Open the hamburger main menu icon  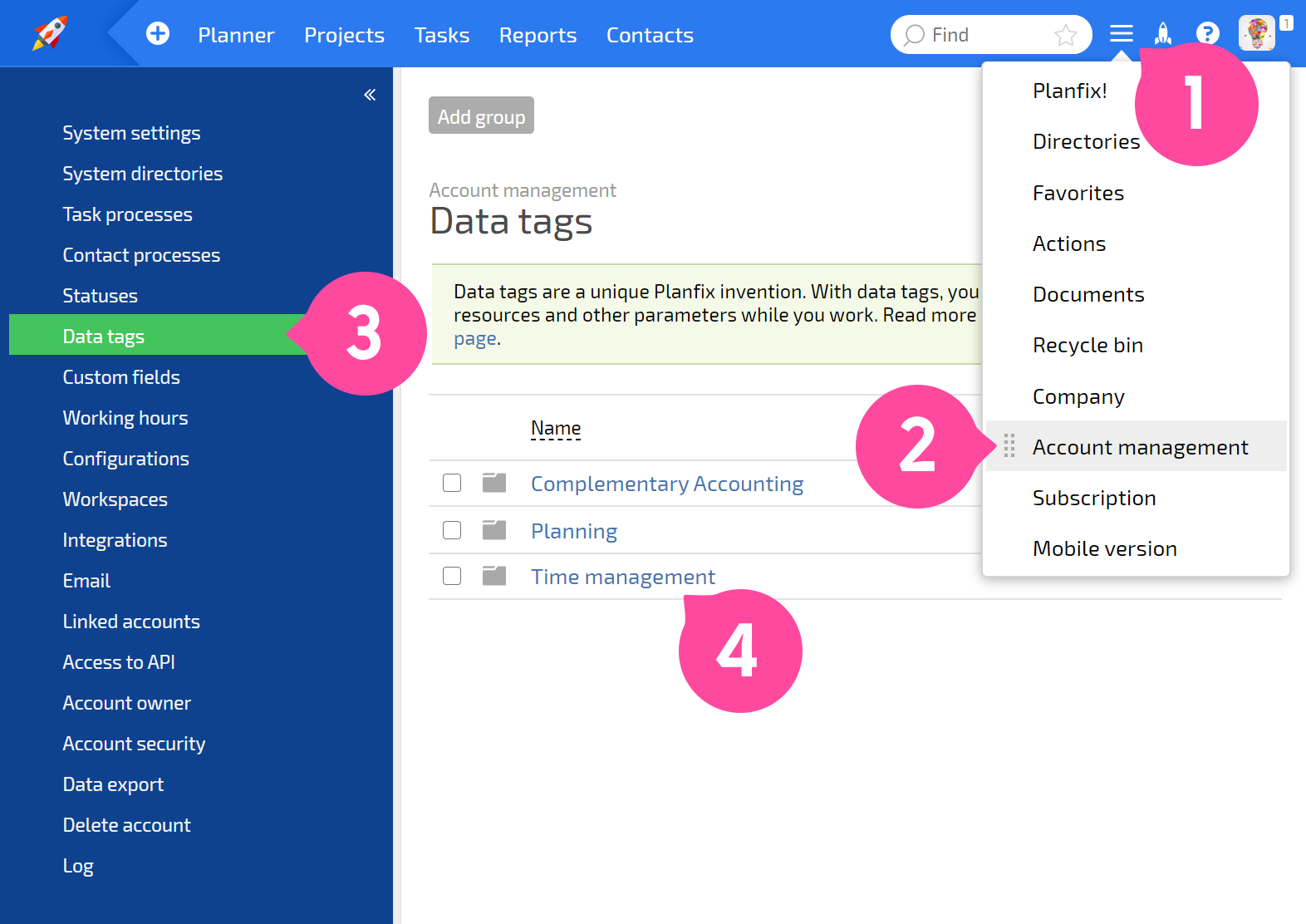tap(1122, 33)
